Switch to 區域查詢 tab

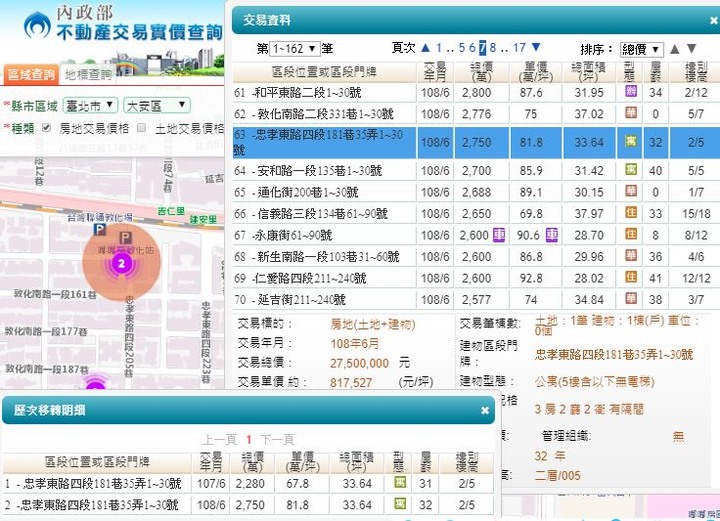pyautogui.click(x=31, y=74)
